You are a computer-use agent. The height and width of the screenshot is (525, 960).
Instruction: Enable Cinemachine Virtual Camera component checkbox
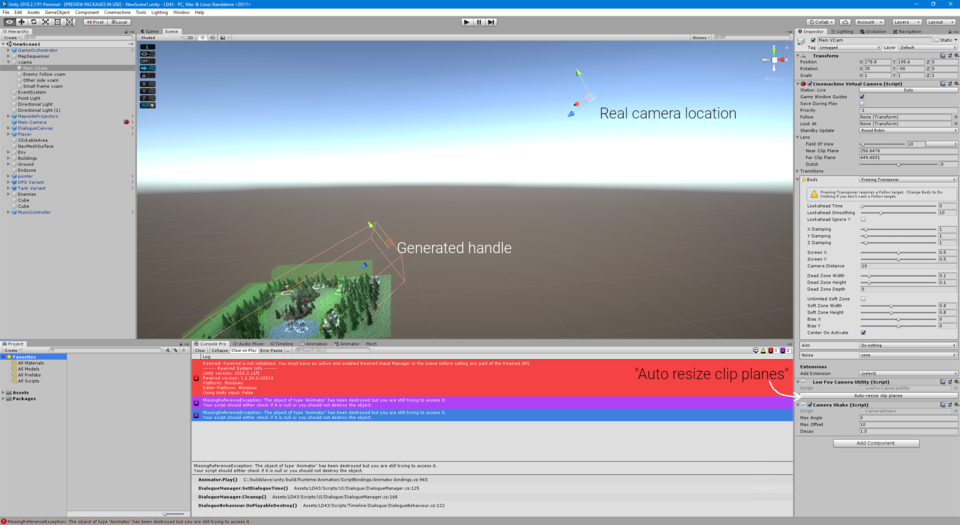(810, 84)
